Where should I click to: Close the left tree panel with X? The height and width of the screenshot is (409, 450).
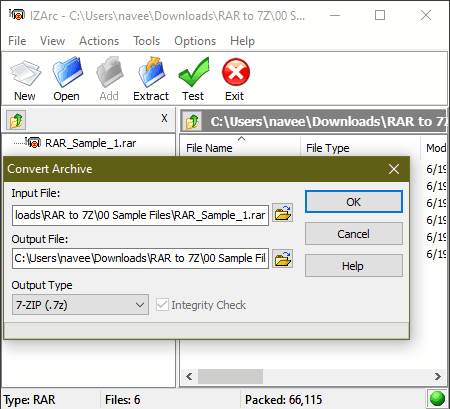pos(164,118)
